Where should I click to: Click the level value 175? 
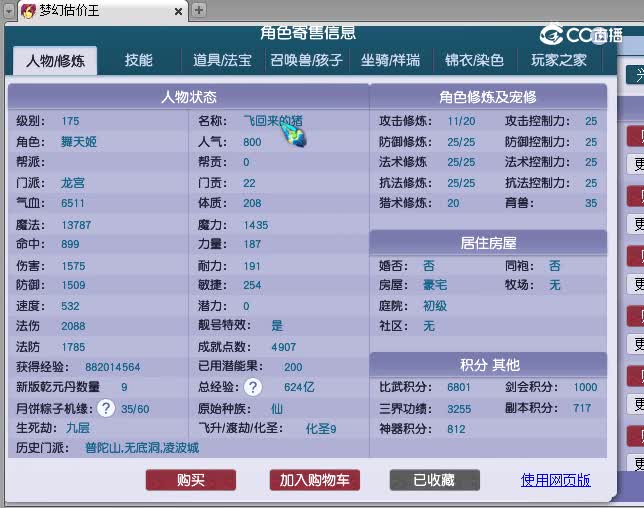tap(70, 121)
